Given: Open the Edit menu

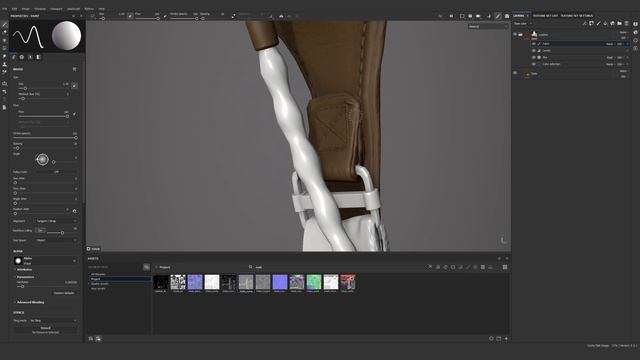Looking at the screenshot, I should (x=14, y=9).
